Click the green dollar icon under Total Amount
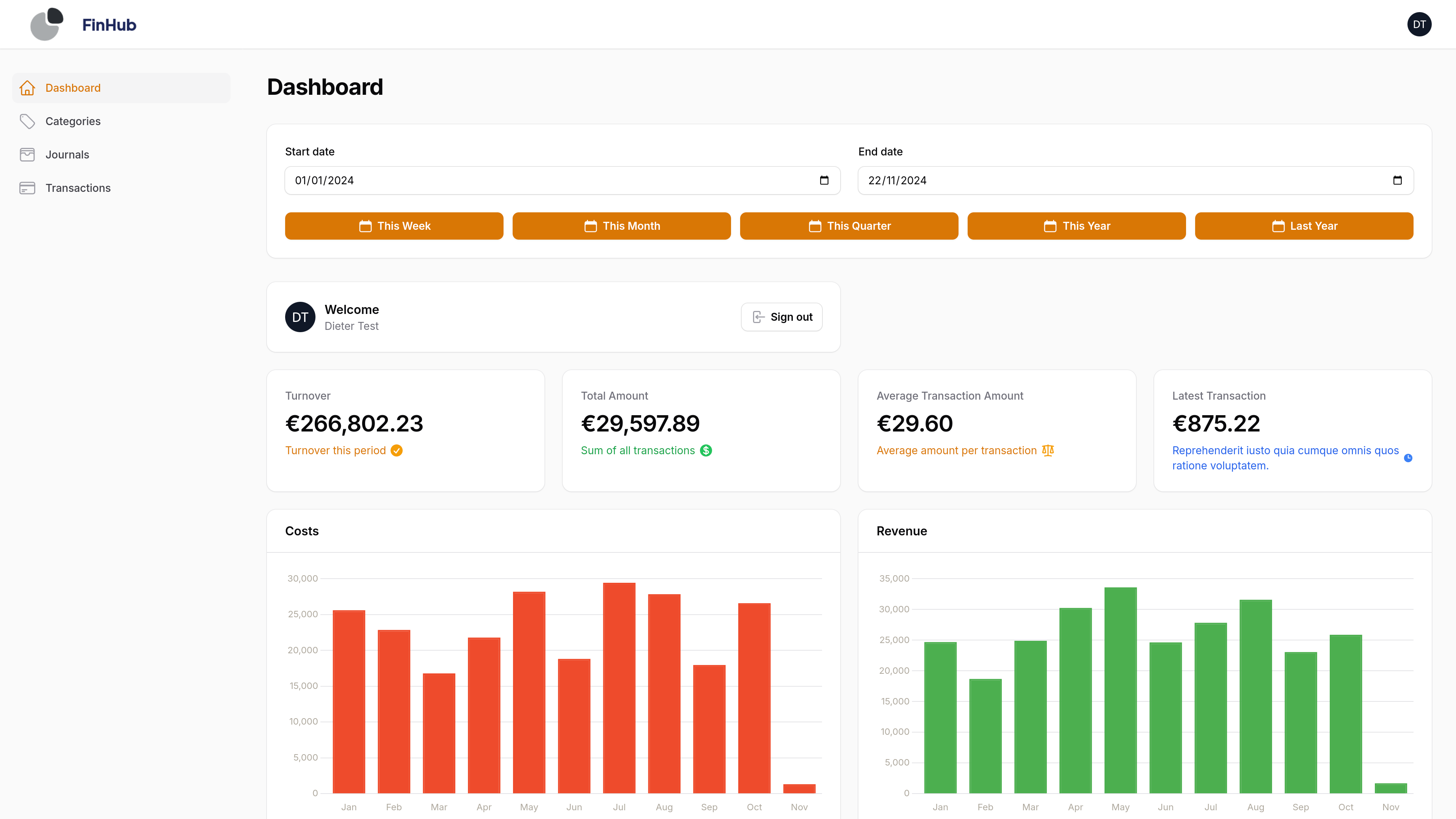 706,450
